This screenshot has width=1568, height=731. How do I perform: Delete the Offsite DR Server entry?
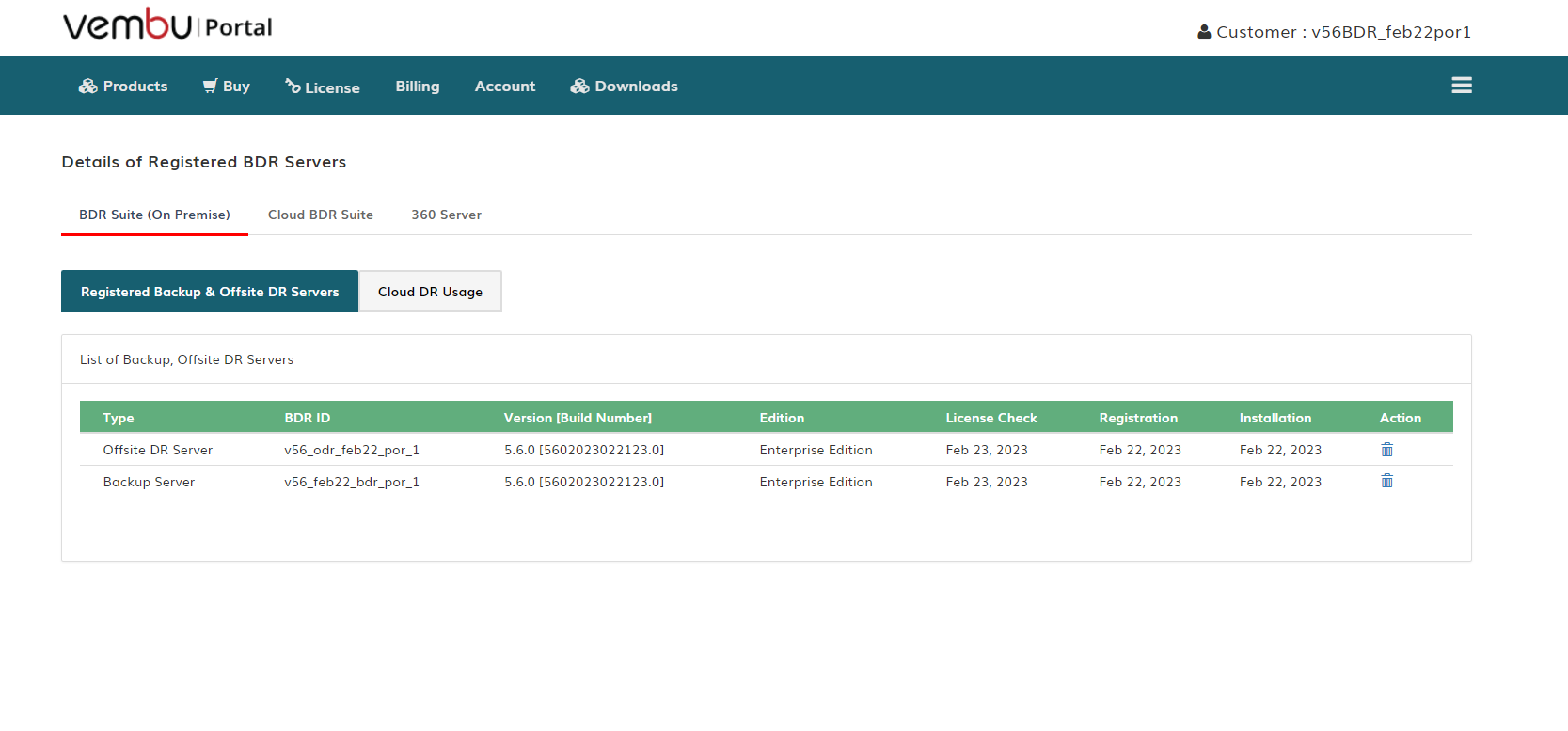(x=1386, y=450)
